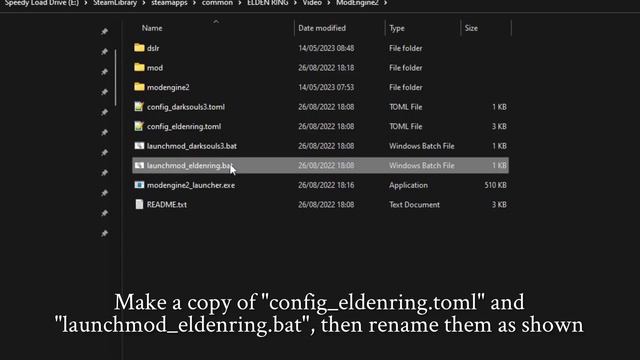The height and width of the screenshot is (360, 640).
Task: Go to ModEngine2 in the address path
Action: 357,3
